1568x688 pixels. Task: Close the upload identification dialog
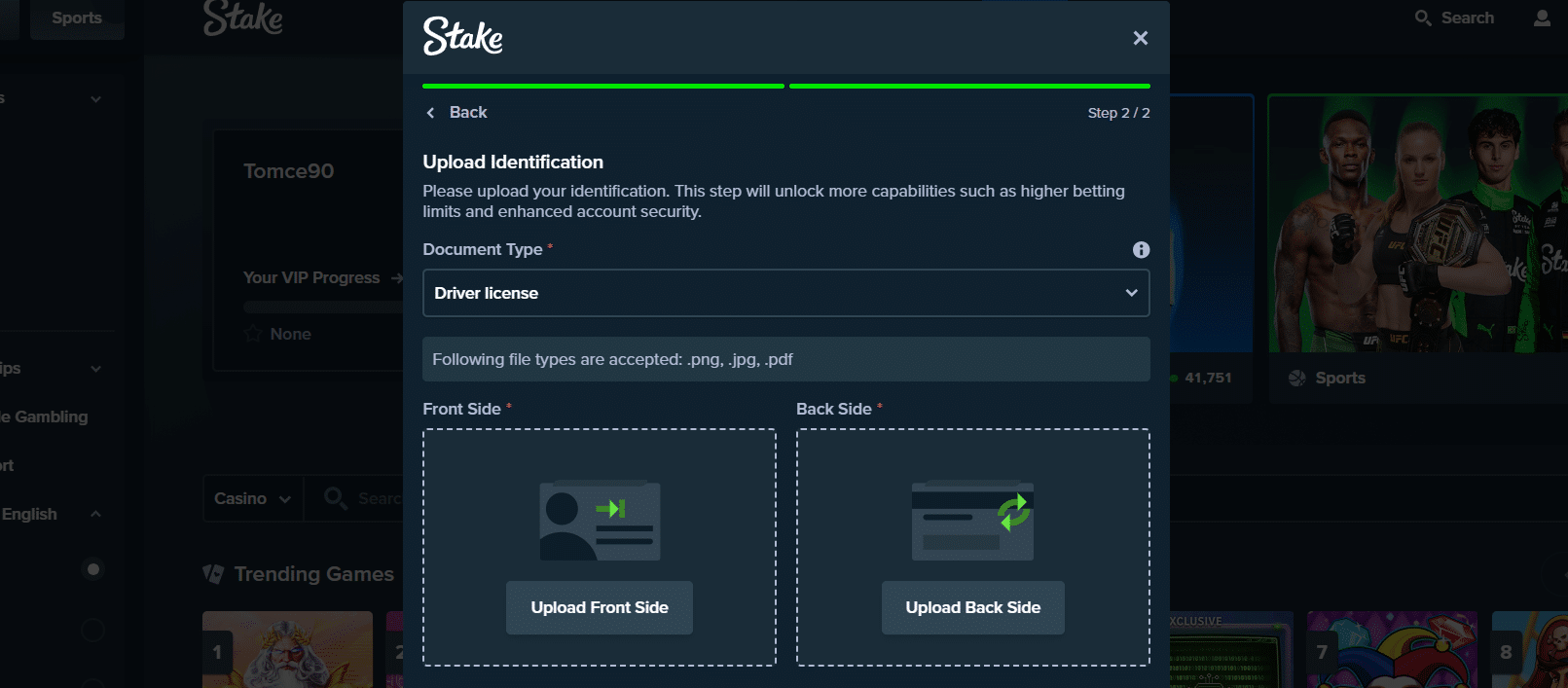[x=1140, y=38]
